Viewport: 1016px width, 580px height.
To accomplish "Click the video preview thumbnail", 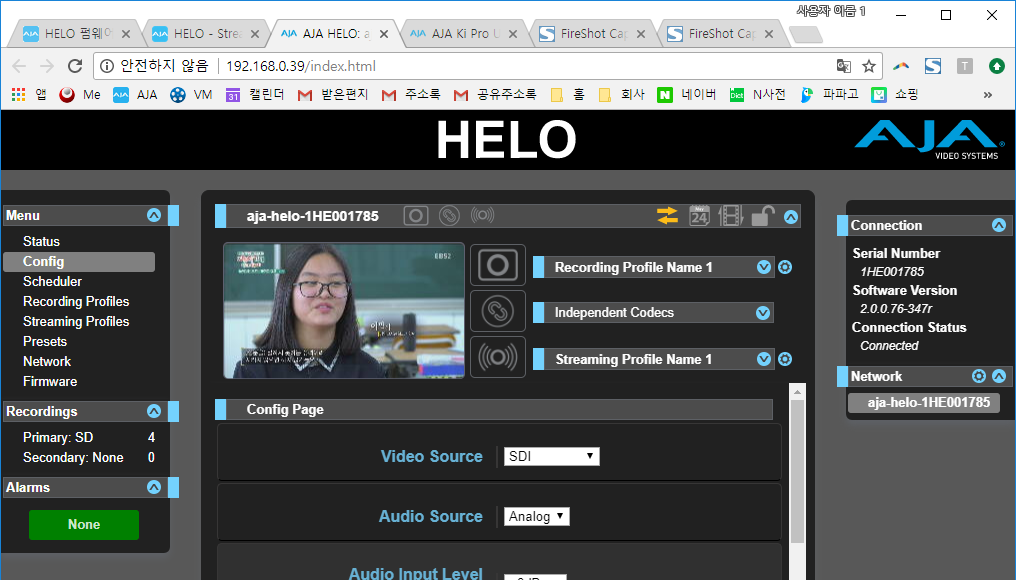I will click(x=344, y=310).
